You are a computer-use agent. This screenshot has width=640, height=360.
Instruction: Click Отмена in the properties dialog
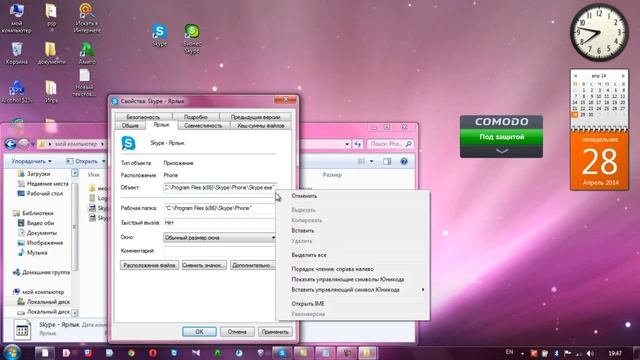point(237,331)
